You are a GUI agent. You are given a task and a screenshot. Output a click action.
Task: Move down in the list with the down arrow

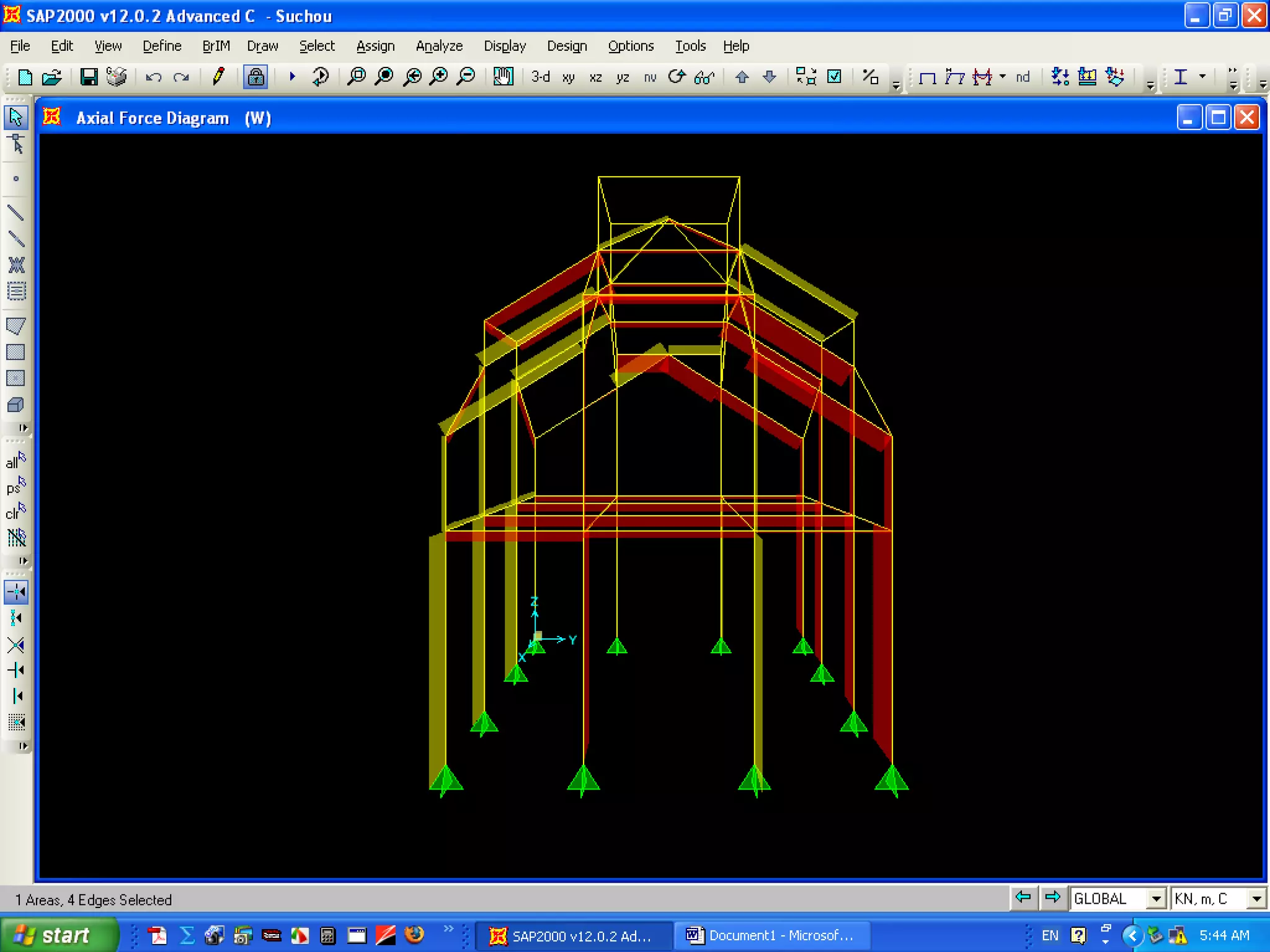[770, 77]
